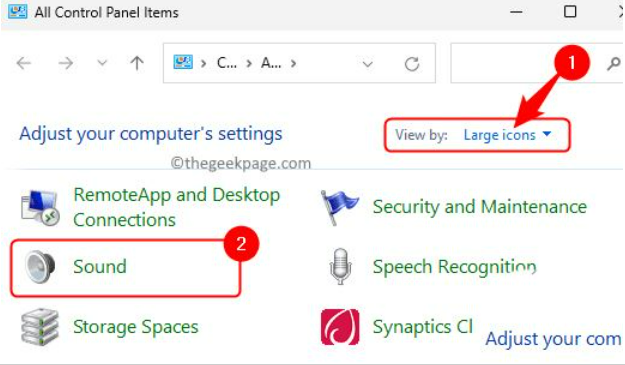
Task: Open the View by Large icons dropdown
Action: [507, 135]
